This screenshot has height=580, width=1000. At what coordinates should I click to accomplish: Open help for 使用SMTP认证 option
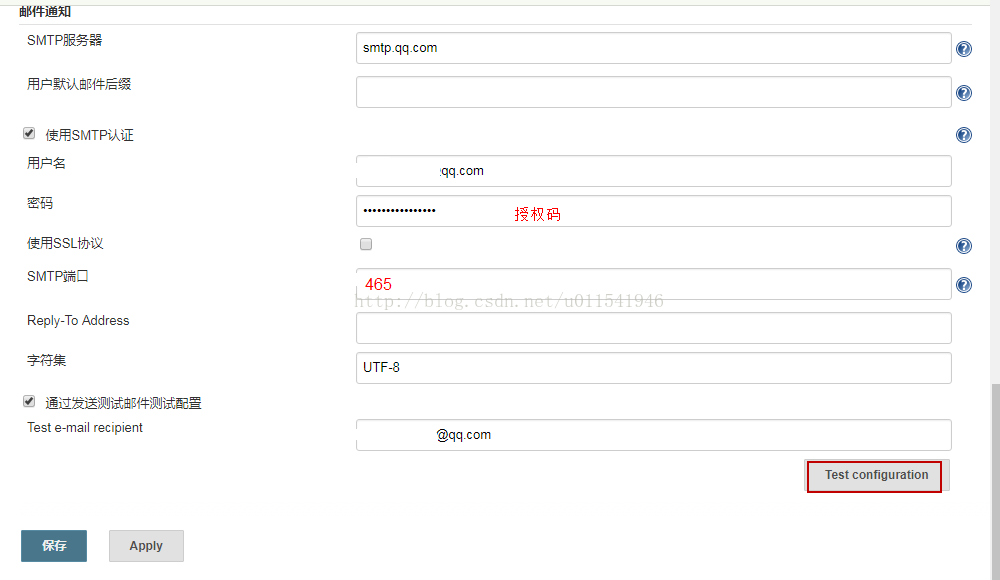pyautogui.click(x=963, y=134)
